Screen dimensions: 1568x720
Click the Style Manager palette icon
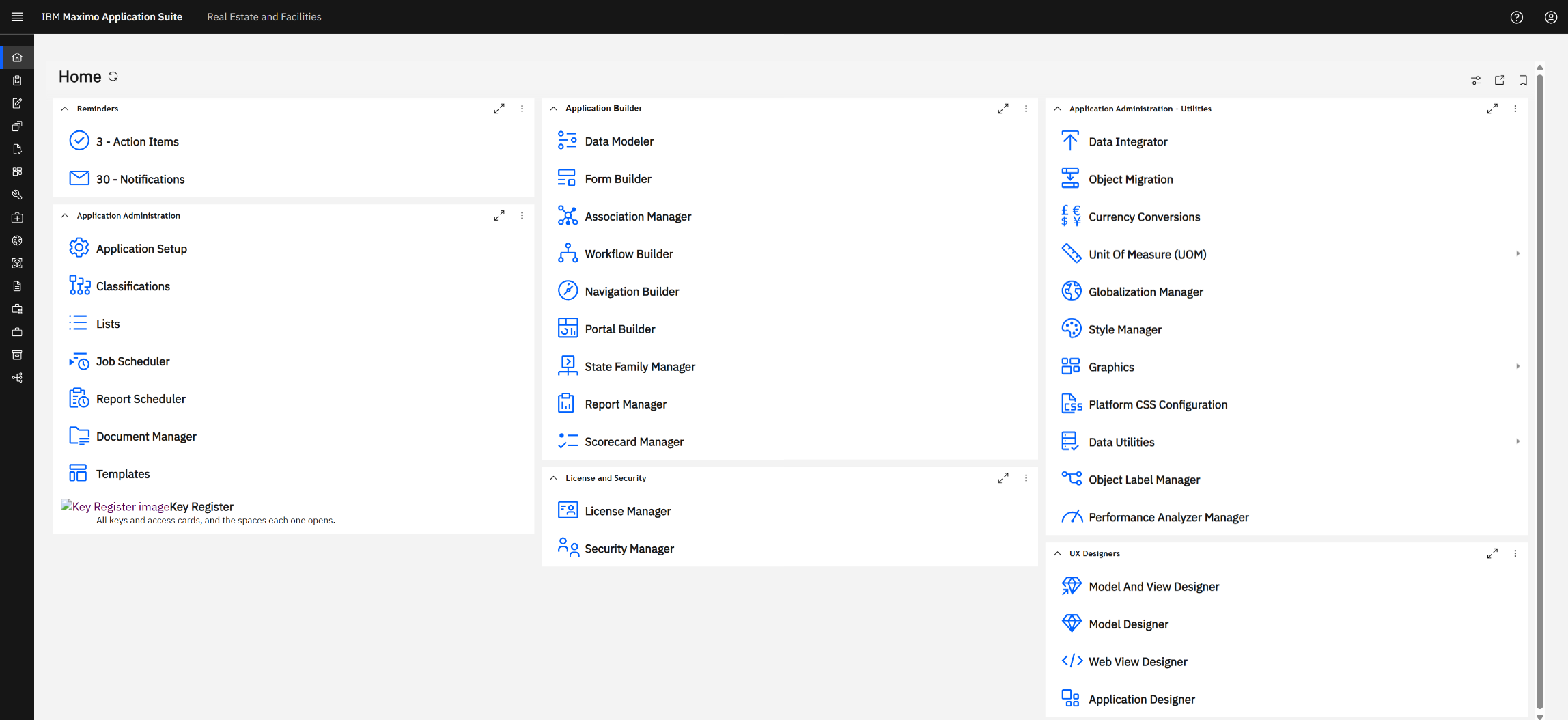click(x=1071, y=329)
